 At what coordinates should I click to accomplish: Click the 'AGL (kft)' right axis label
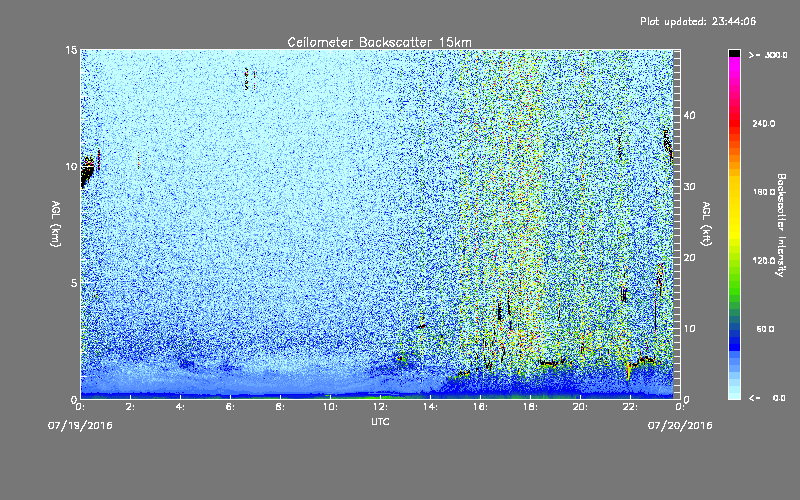coord(706,224)
